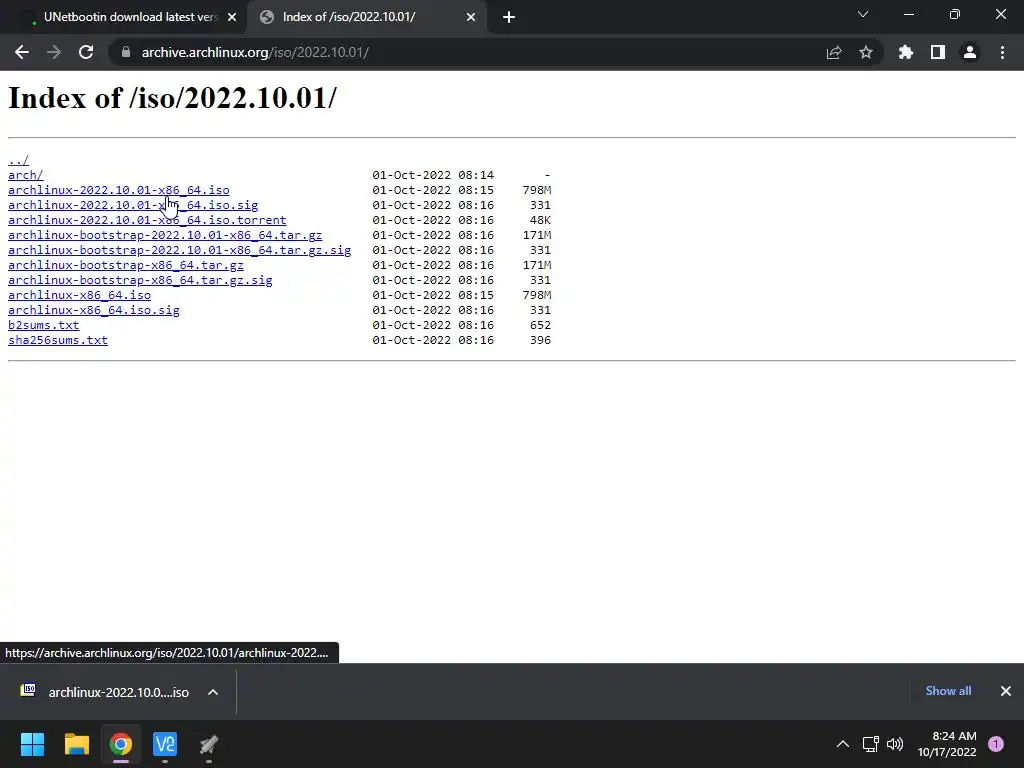
Task: Open the tab search chevron
Action: point(863,14)
